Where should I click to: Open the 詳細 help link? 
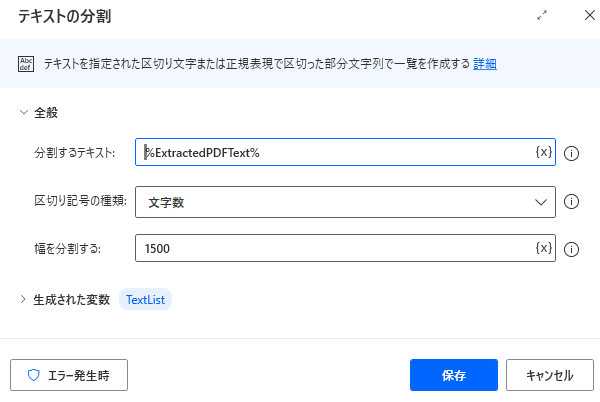click(485, 64)
